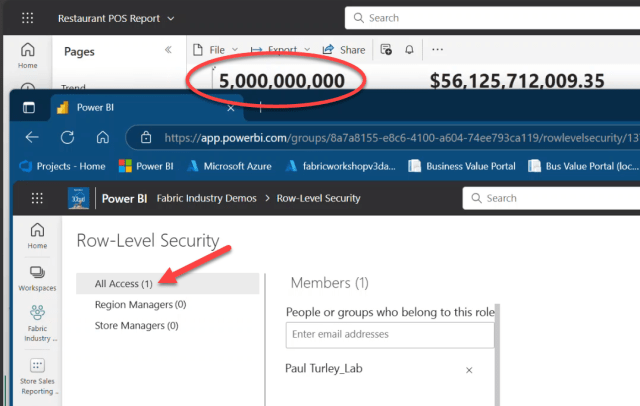Select the Power BI browser tab
The height and width of the screenshot is (406, 640).
147,107
